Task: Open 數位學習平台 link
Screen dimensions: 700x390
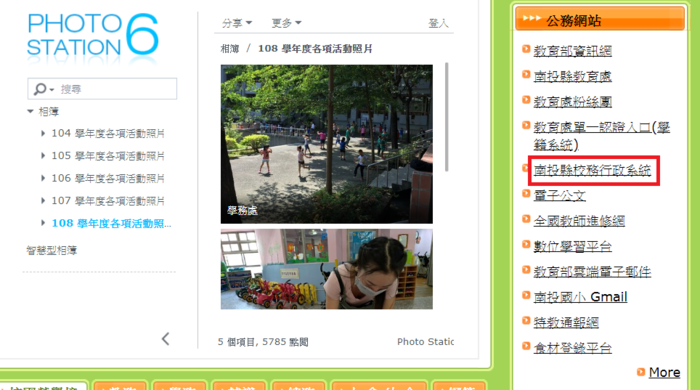Action: (573, 246)
